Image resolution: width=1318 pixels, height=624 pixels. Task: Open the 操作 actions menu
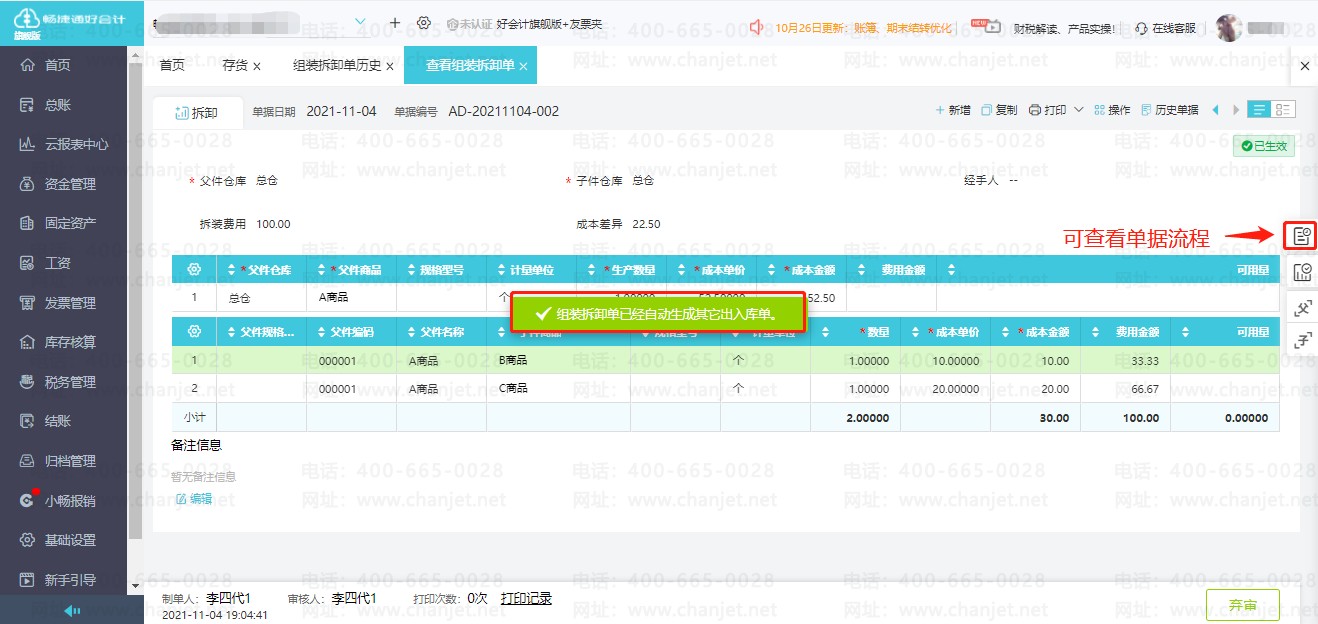tap(1112, 110)
